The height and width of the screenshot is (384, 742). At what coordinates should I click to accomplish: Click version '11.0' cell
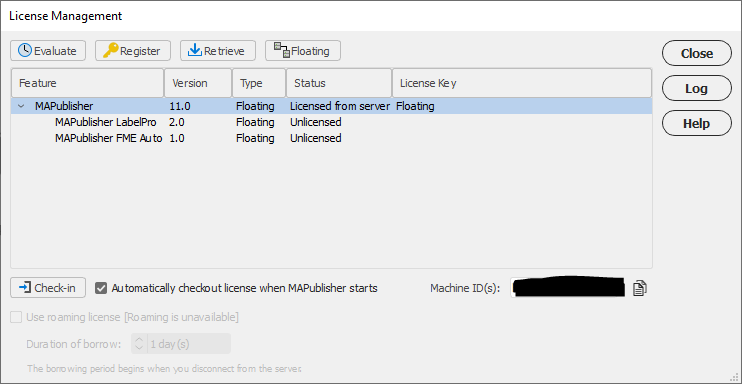pyautogui.click(x=179, y=107)
